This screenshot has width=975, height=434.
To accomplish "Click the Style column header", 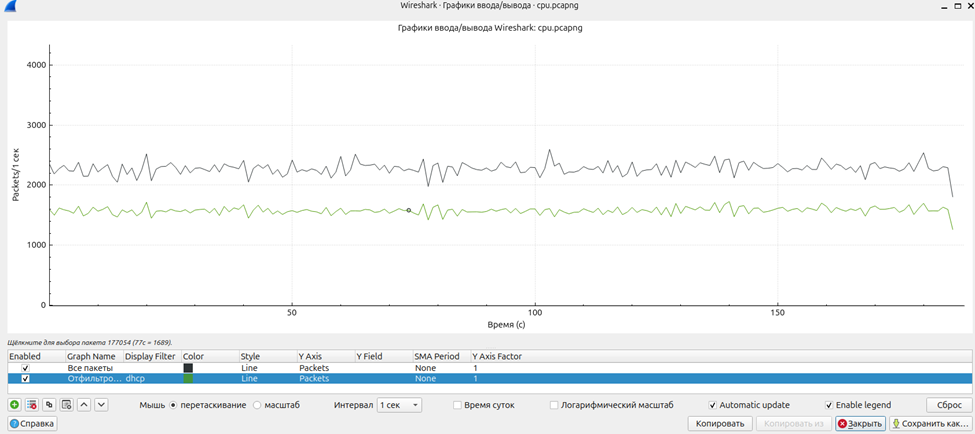I will pyautogui.click(x=268, y=356).
